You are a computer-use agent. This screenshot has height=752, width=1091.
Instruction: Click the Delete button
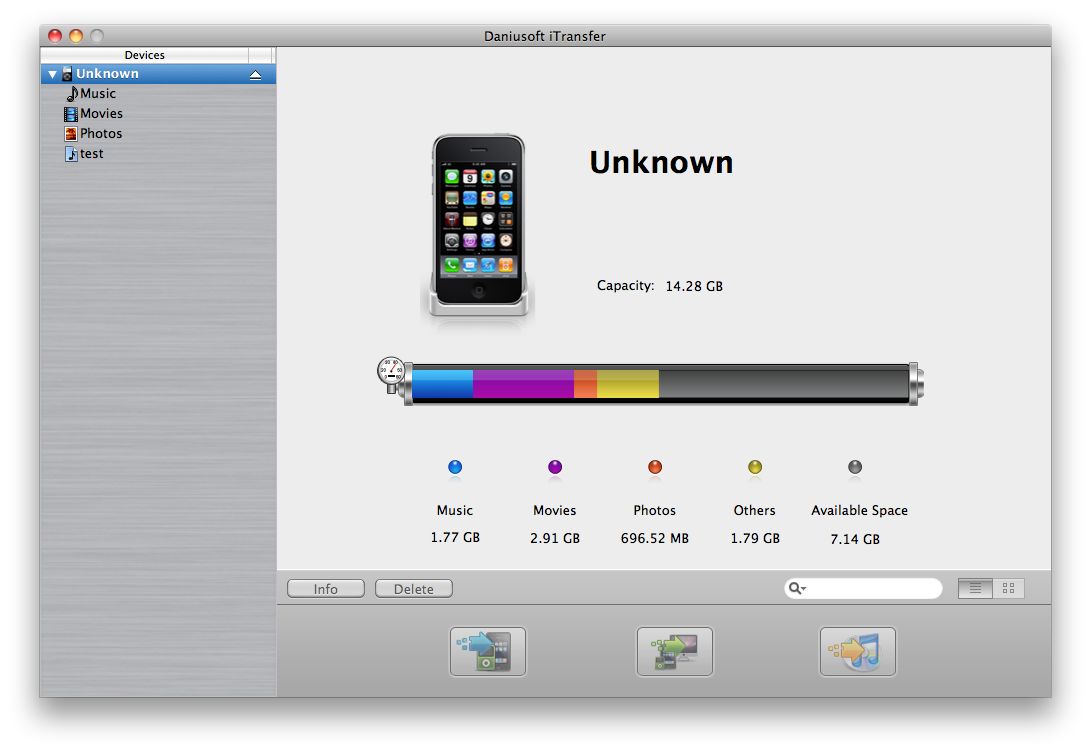(x=413, y=589)
